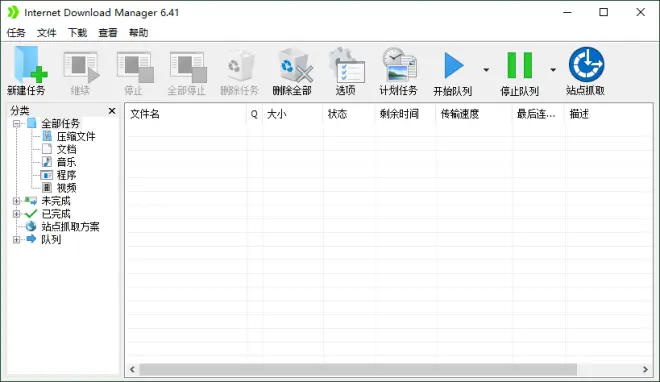Click the 删除全部 (delete all) trash icon
The image size is (660, 382).
(295, 65)
